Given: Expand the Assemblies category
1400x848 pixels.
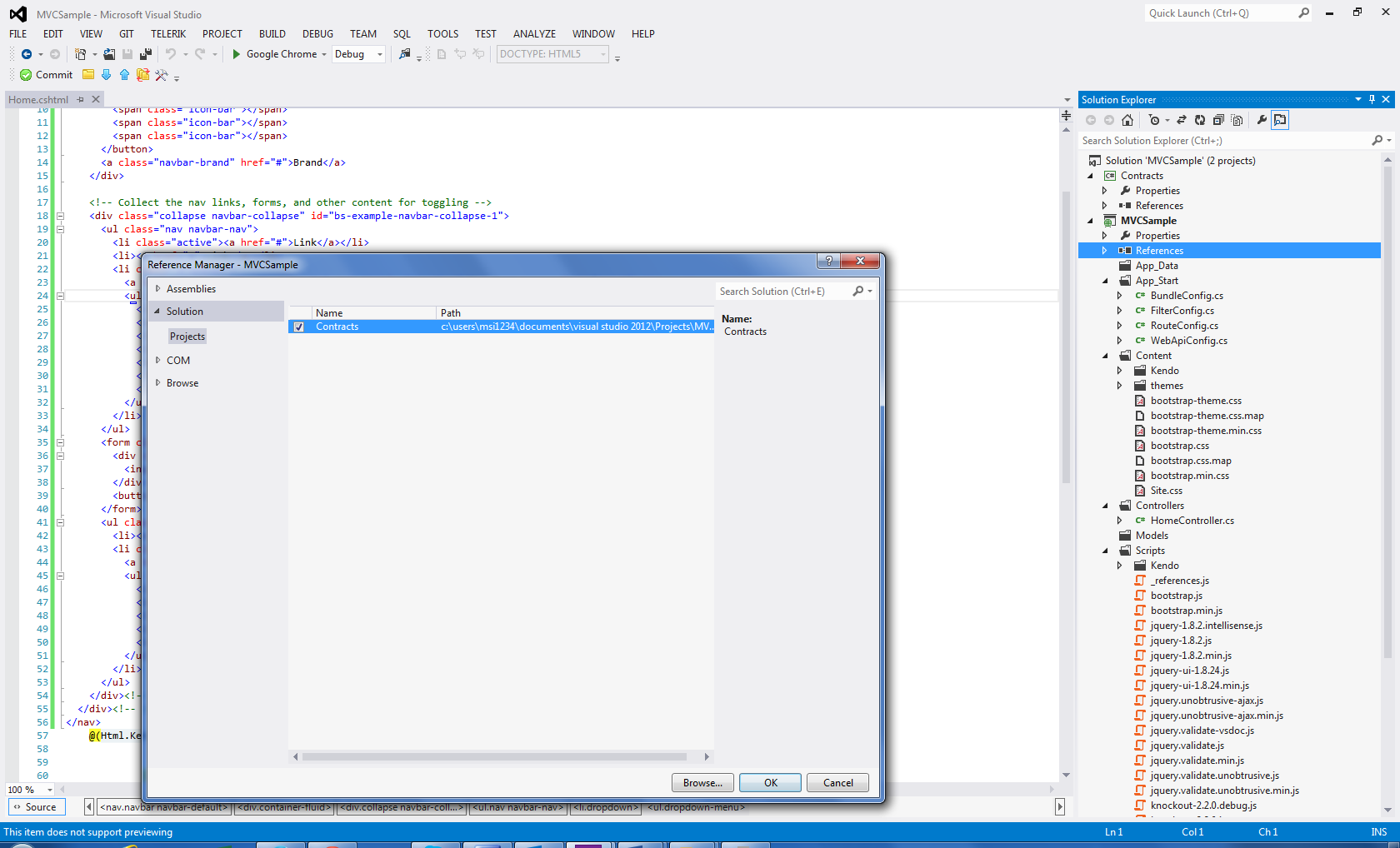Looking at the screenshot, I should [x=158, y=289].
